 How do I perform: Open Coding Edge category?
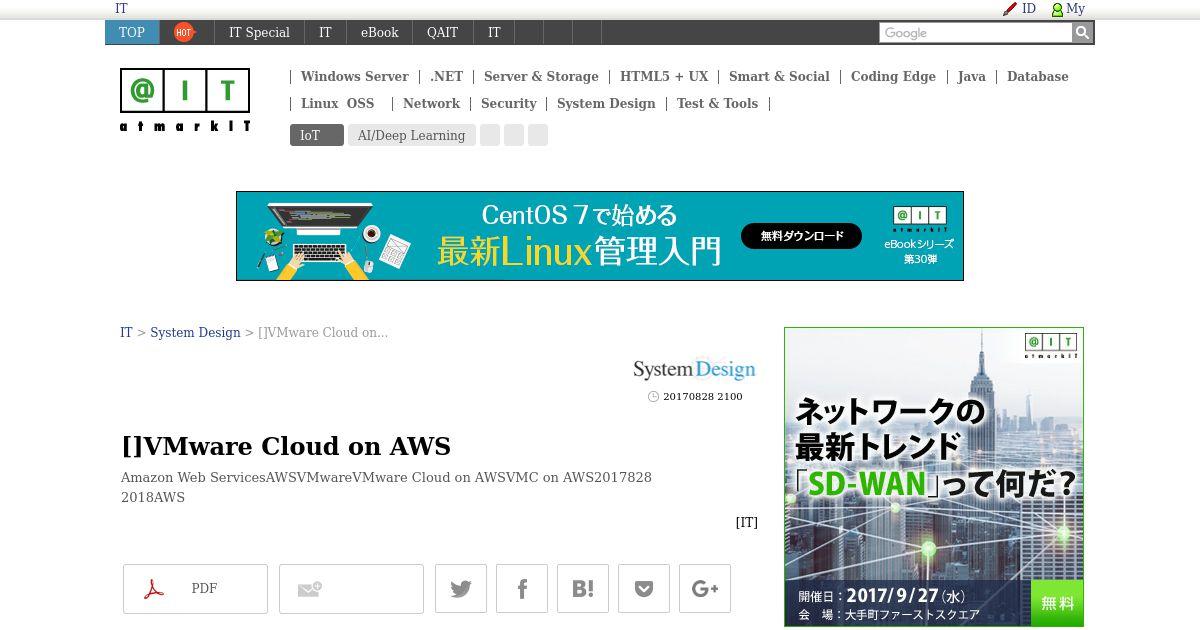click(893, 76)
